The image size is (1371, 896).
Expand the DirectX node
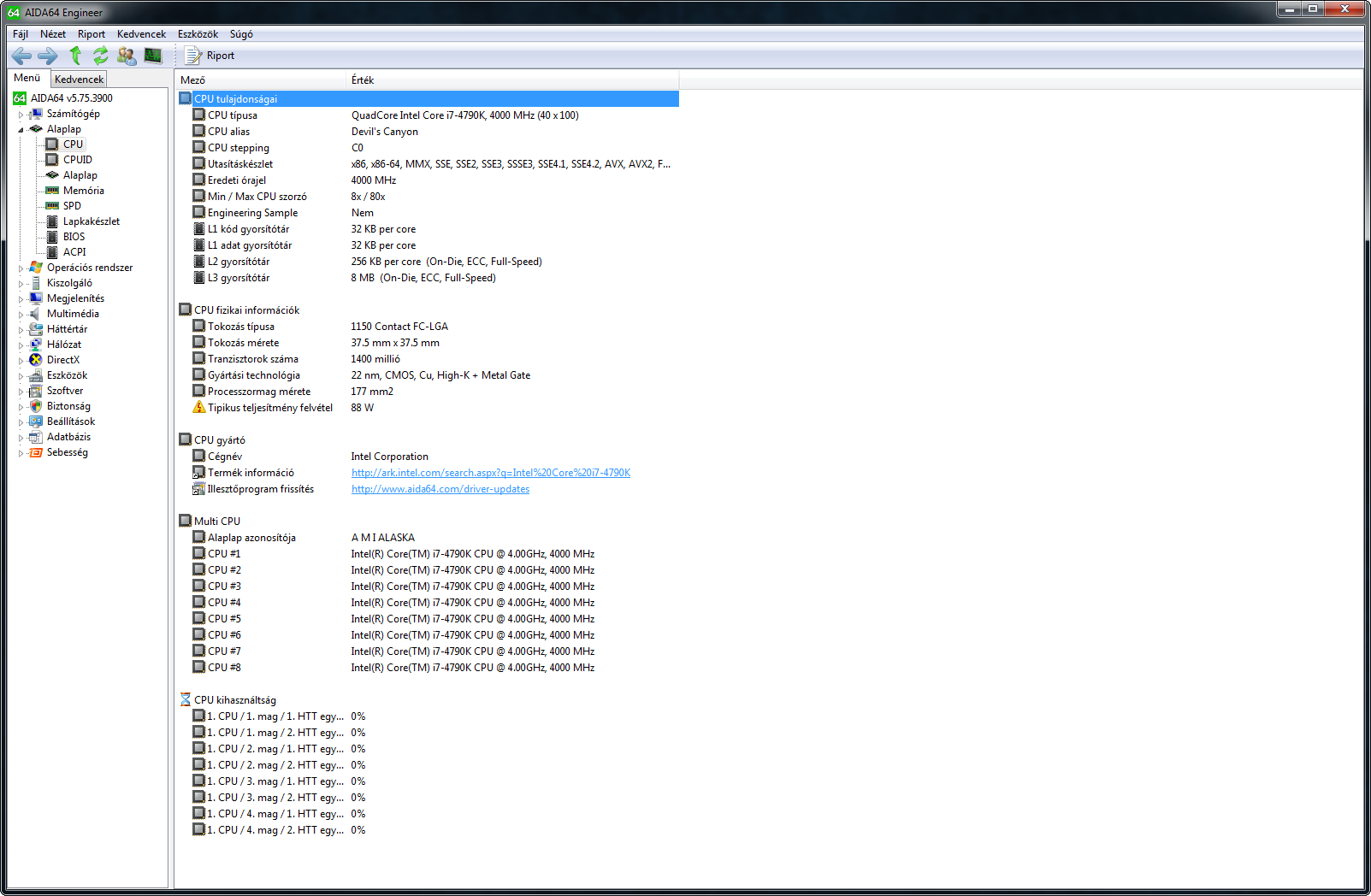coord(21,360)
